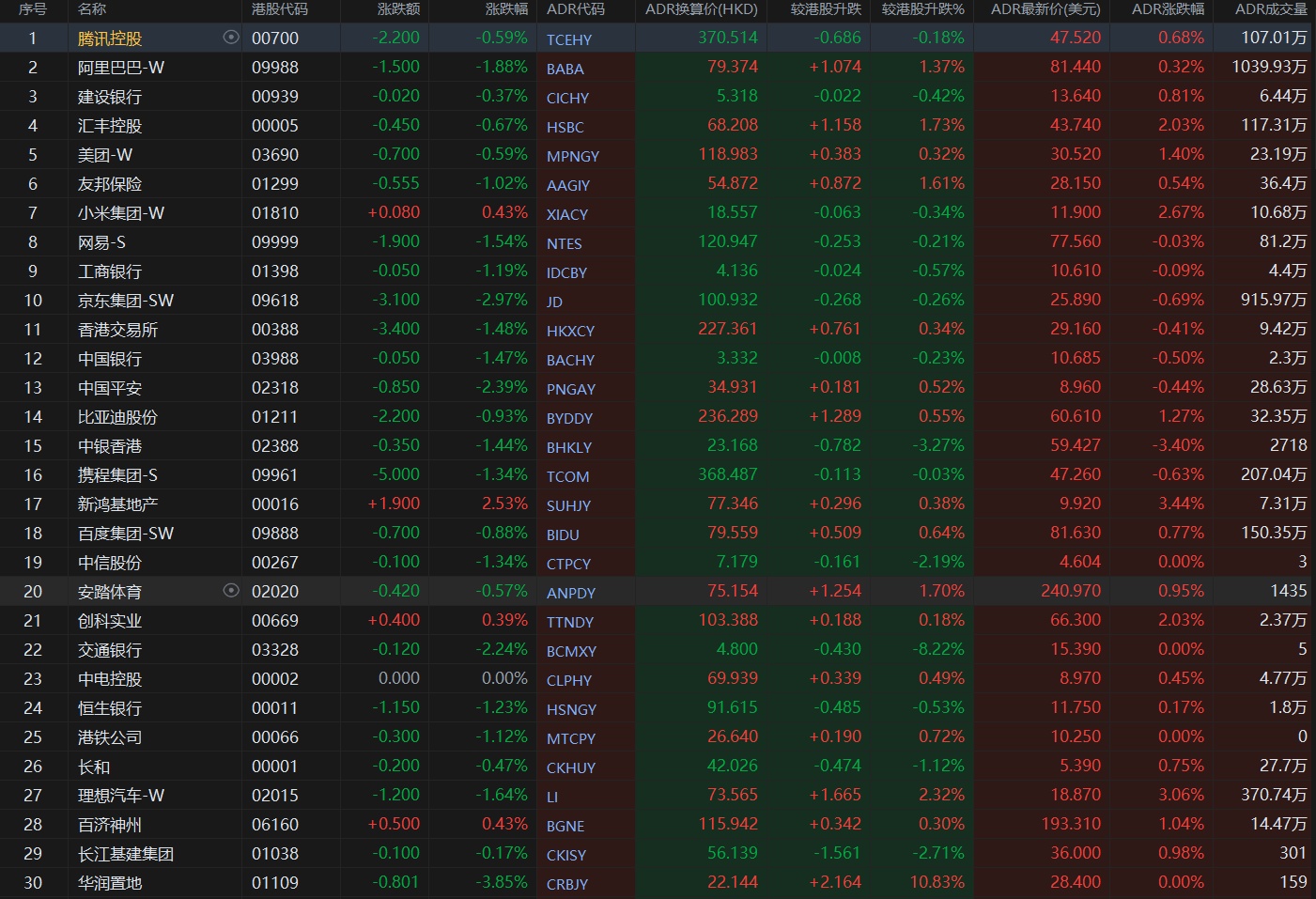Click the ADR code MPNGY
This screenshot has width=1316, height=899.
[x=573, y=156]
